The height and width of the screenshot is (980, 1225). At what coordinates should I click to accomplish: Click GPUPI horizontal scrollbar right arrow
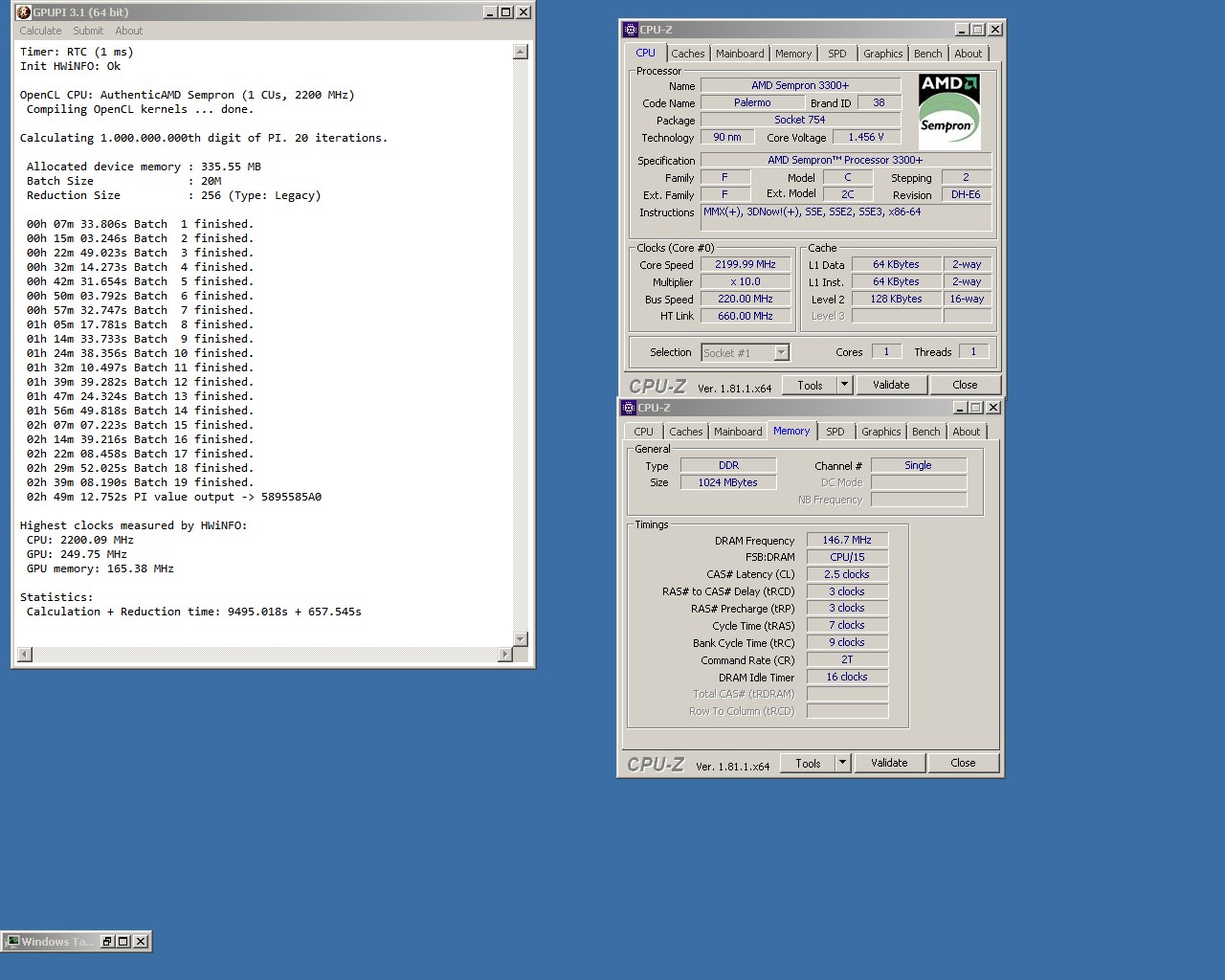[505, 655]
